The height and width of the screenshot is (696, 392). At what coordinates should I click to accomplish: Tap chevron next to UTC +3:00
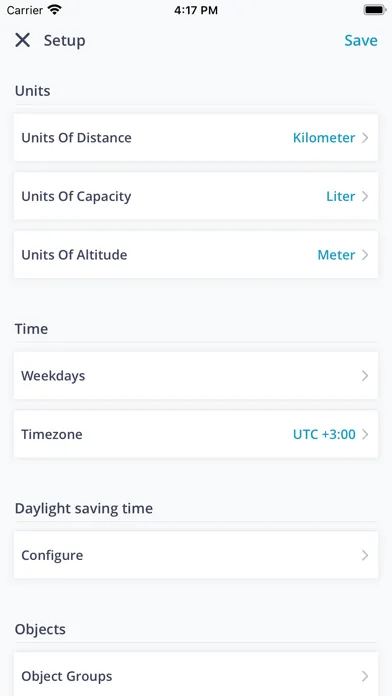[x=365, y=434]
